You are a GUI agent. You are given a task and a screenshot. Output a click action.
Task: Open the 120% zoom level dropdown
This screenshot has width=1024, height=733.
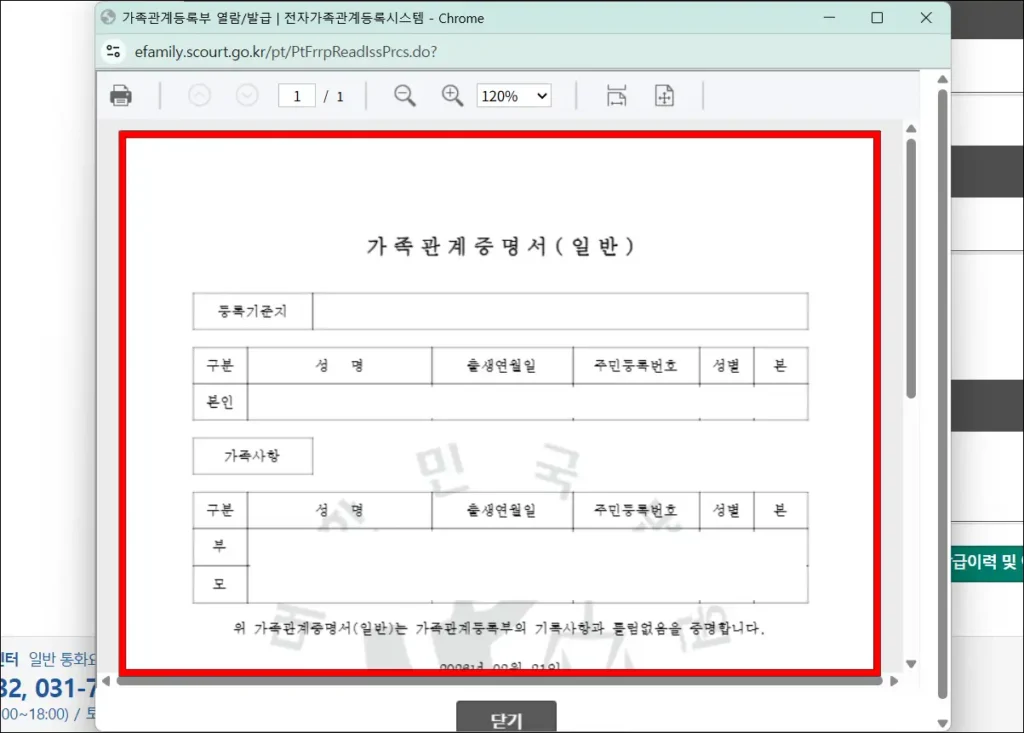click(513, 95)
